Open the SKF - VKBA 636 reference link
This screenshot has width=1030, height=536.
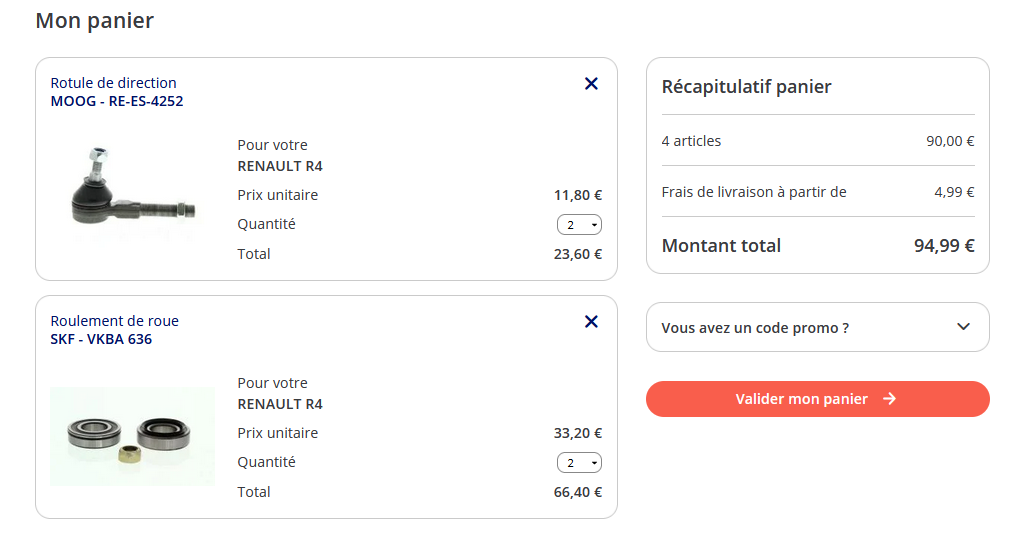(x=101, y=339)
